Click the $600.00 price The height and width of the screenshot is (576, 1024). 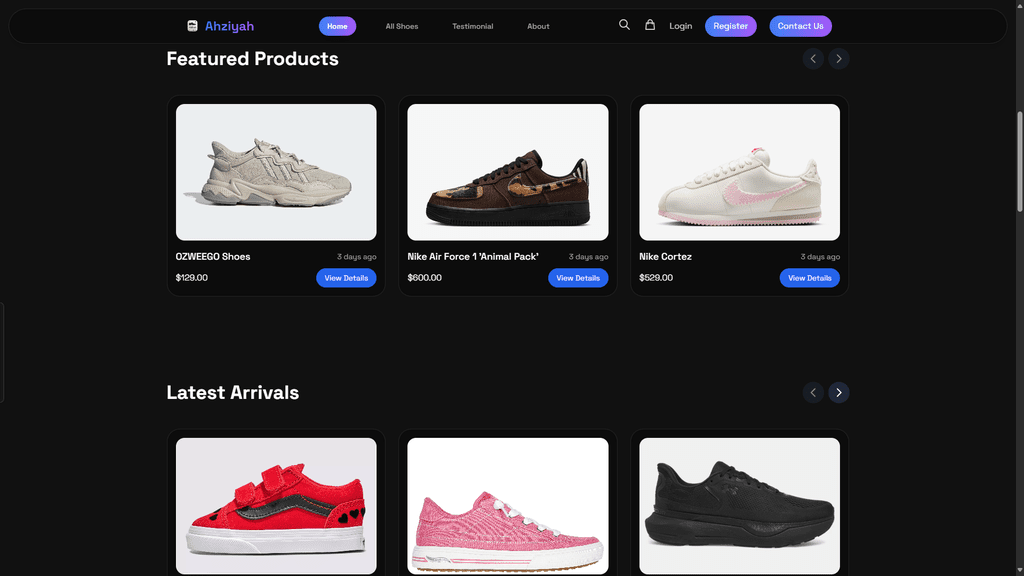pos(424,278)
